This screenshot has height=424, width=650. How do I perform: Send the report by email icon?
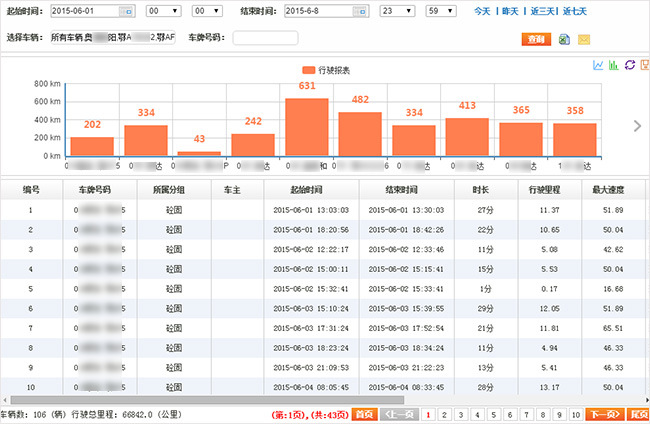coord(584,40)
